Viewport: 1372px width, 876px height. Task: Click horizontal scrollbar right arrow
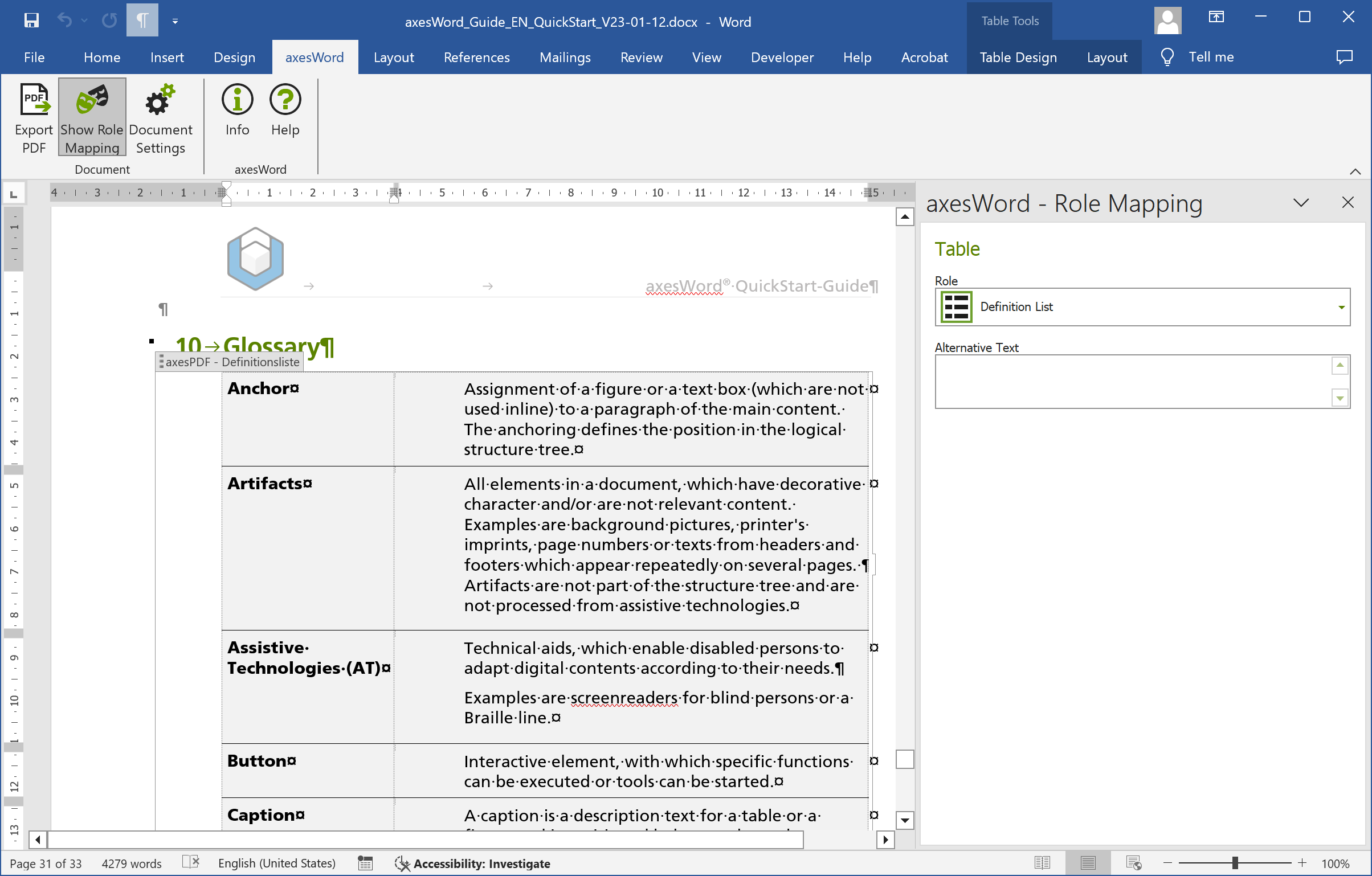(x=885, y=840)
